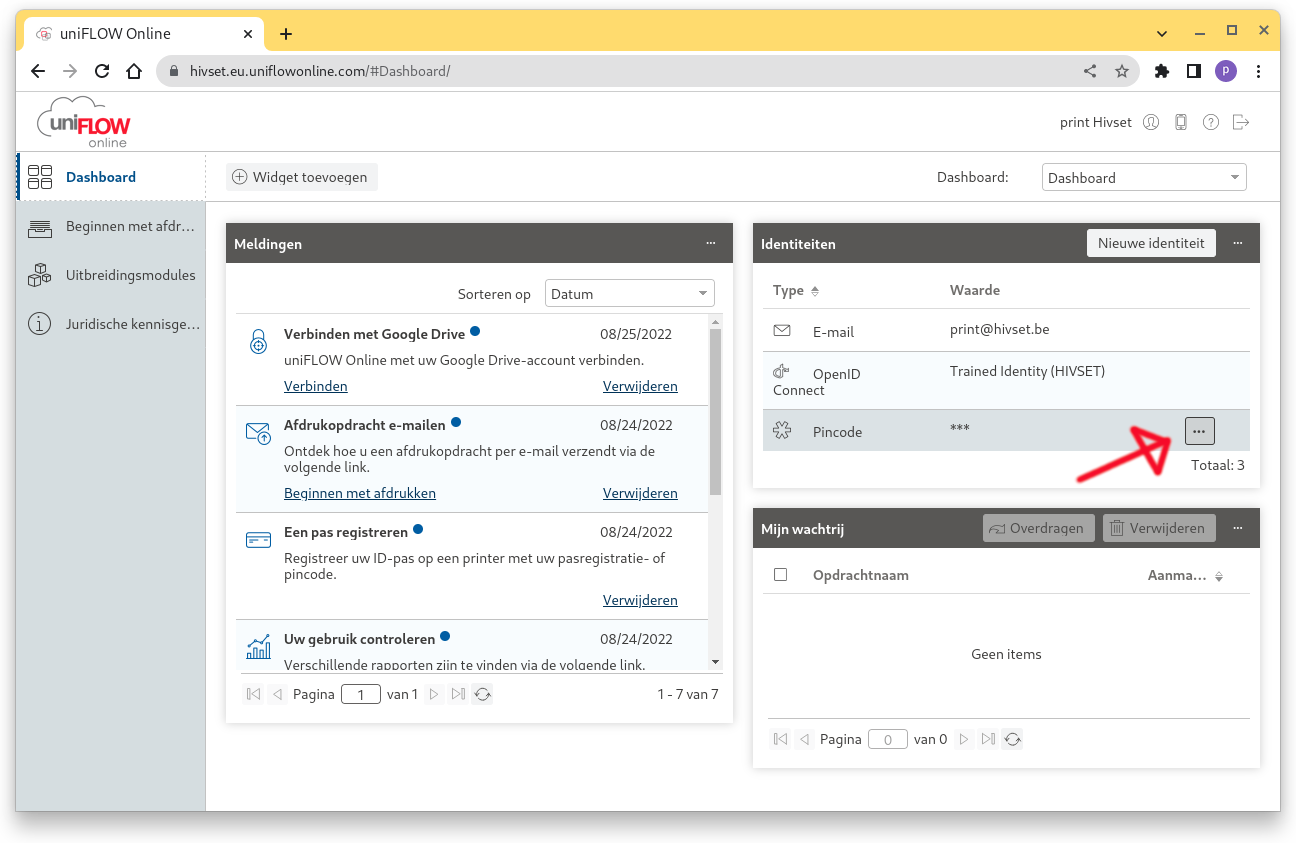
Task: Reload the page in the browser
Action: 101,71
